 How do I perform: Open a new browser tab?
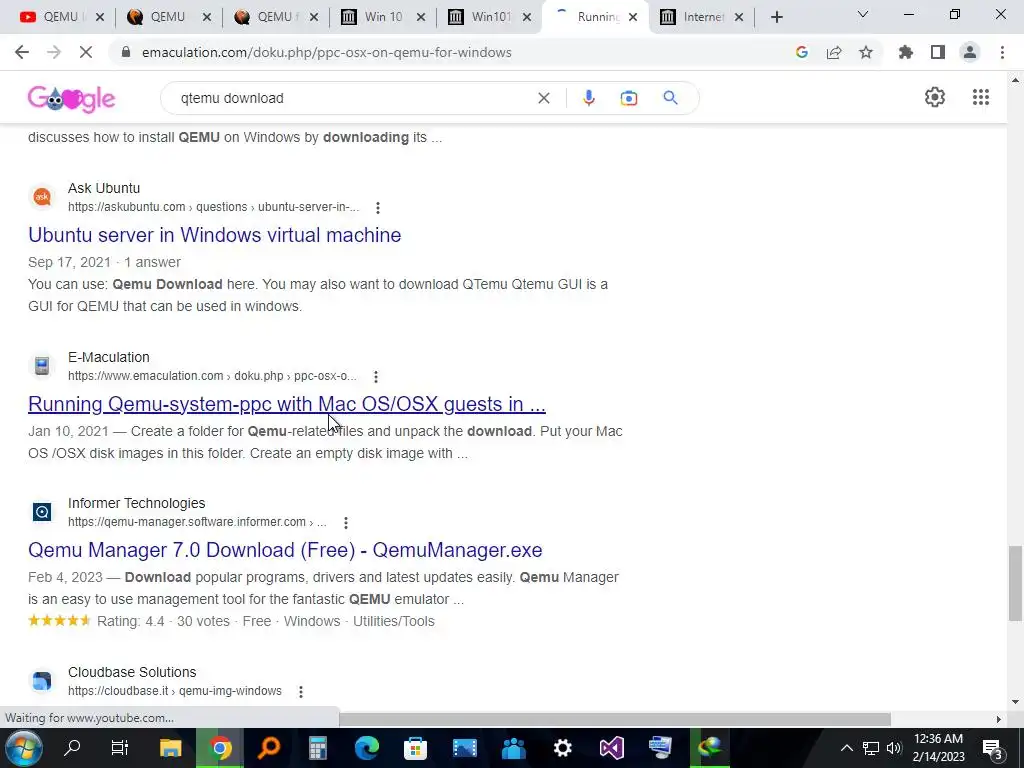[776, 17]
